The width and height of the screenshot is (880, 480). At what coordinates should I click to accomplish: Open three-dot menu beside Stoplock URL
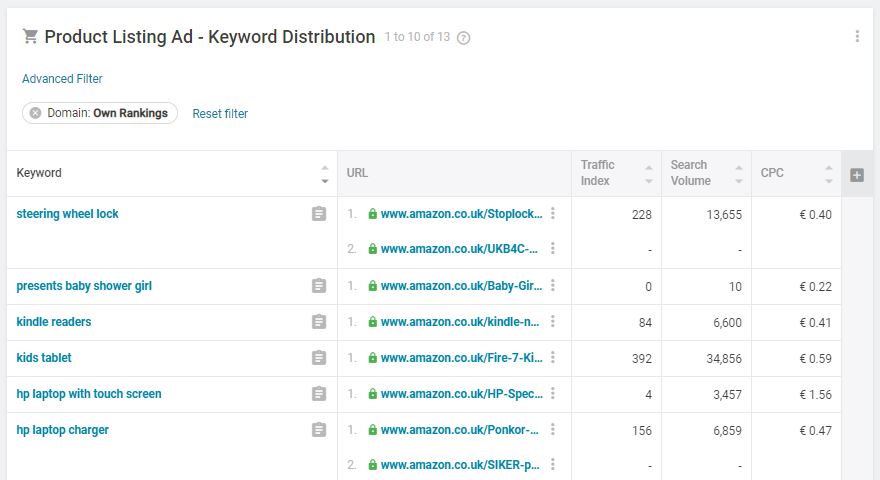(x=553, y=213)
